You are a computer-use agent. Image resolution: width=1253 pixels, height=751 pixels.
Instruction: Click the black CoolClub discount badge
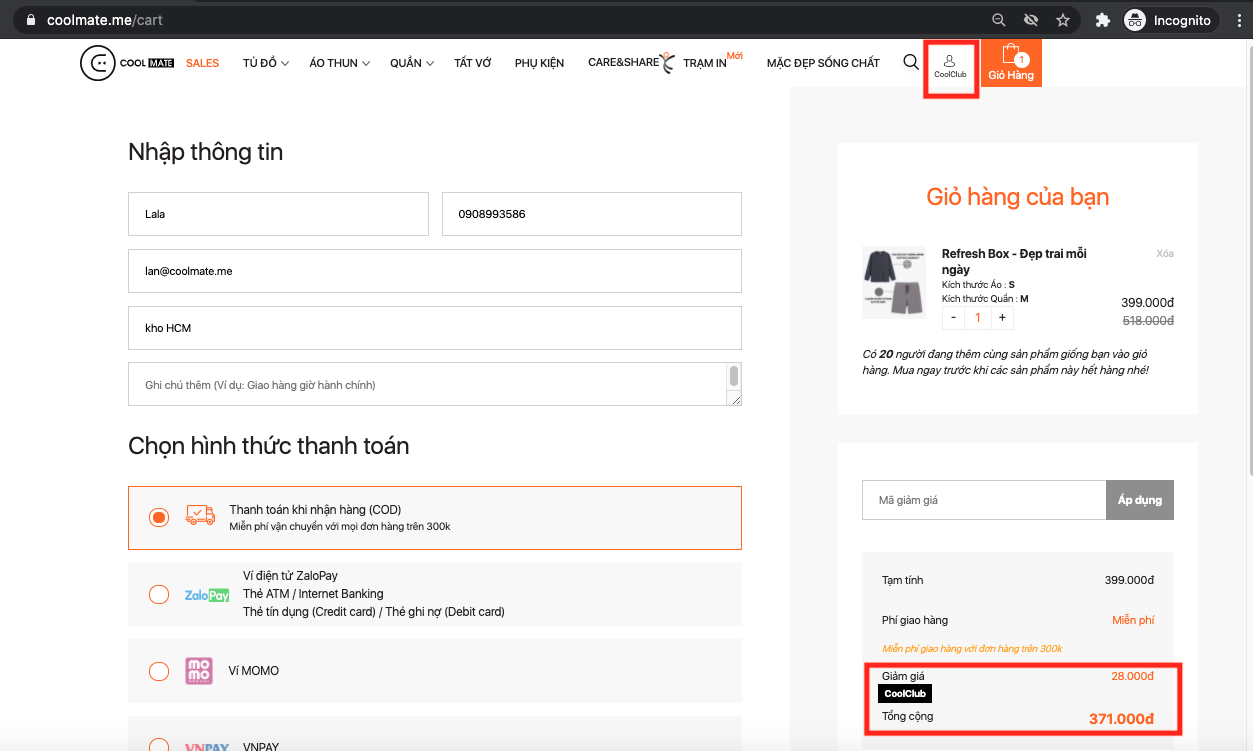pos(905,694)
